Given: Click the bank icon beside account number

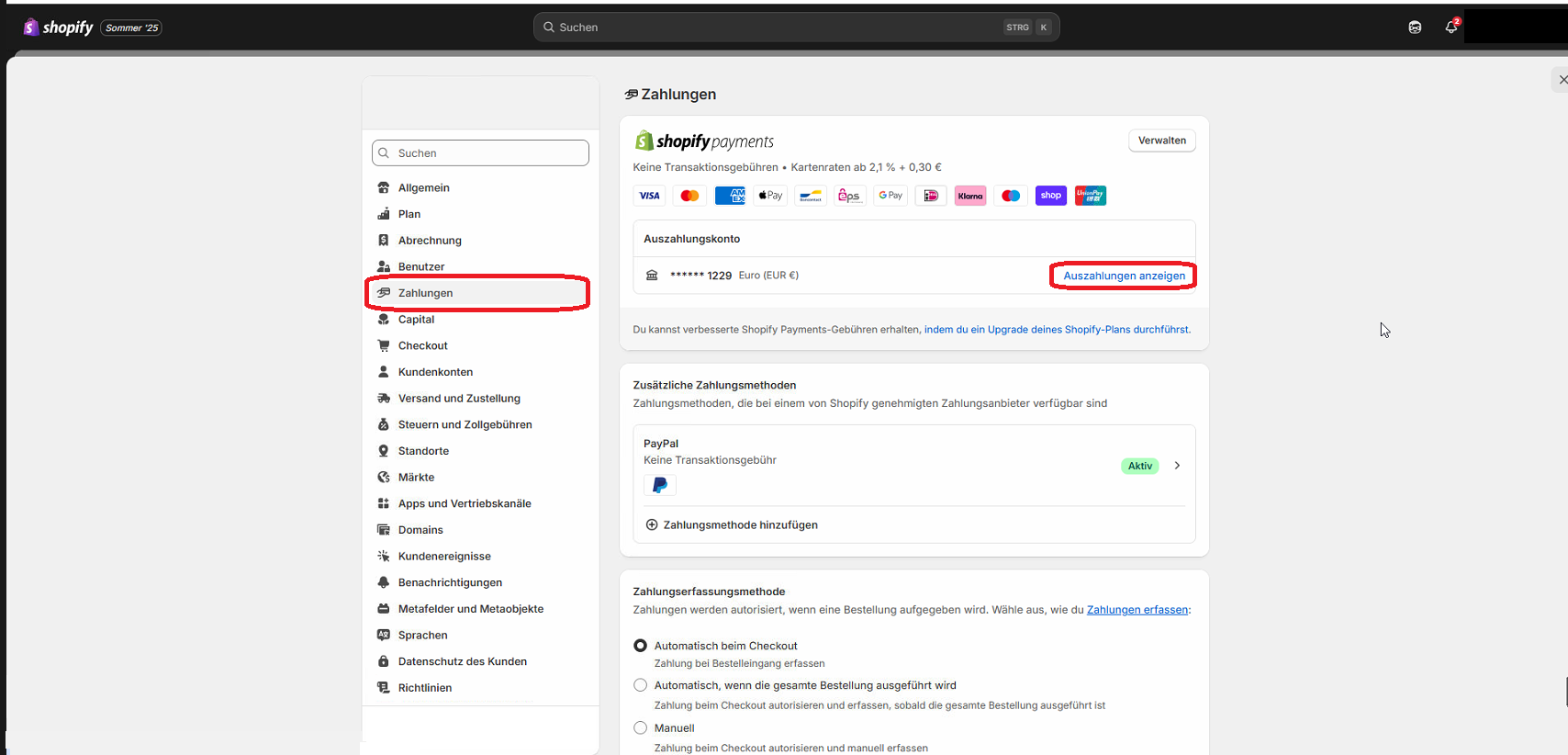Looking at the screenshot, I should (x=652, y=276).
